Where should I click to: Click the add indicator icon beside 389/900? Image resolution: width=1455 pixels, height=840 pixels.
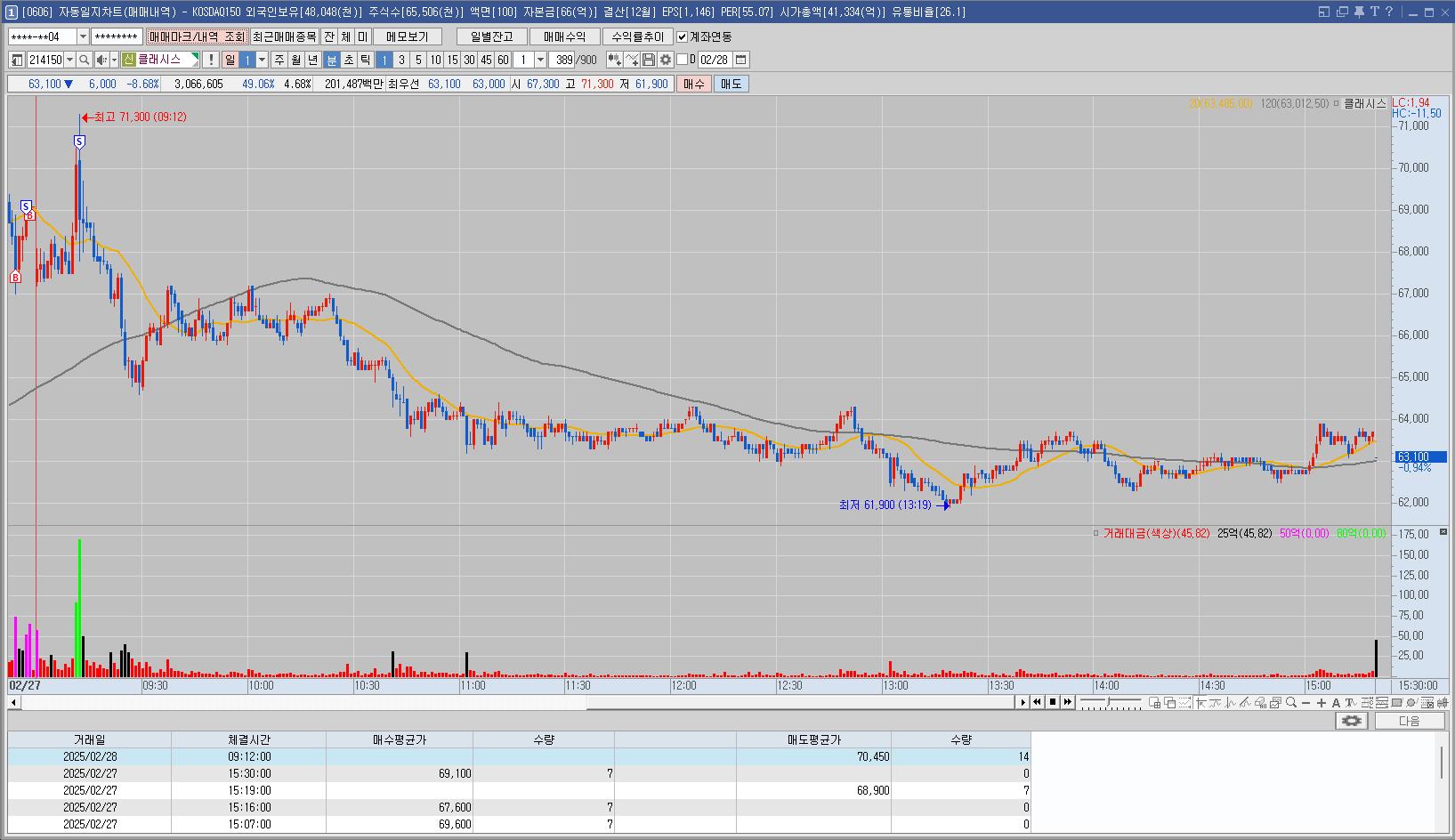(x=614, y=60)
